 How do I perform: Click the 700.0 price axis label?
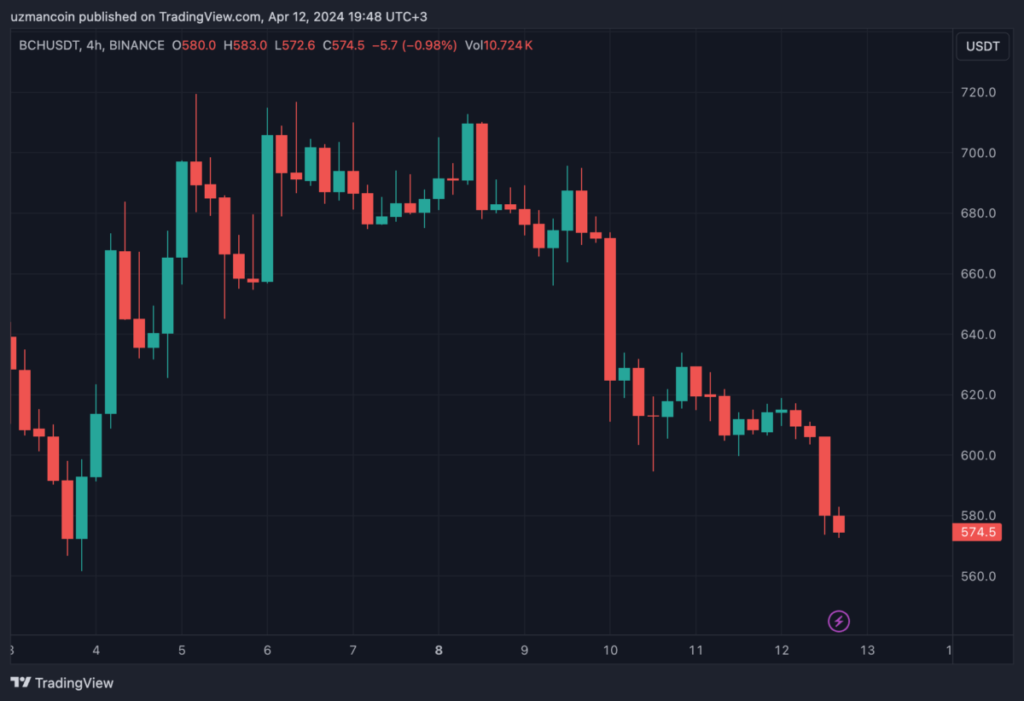pyautogui.click(x=977, y=153)
